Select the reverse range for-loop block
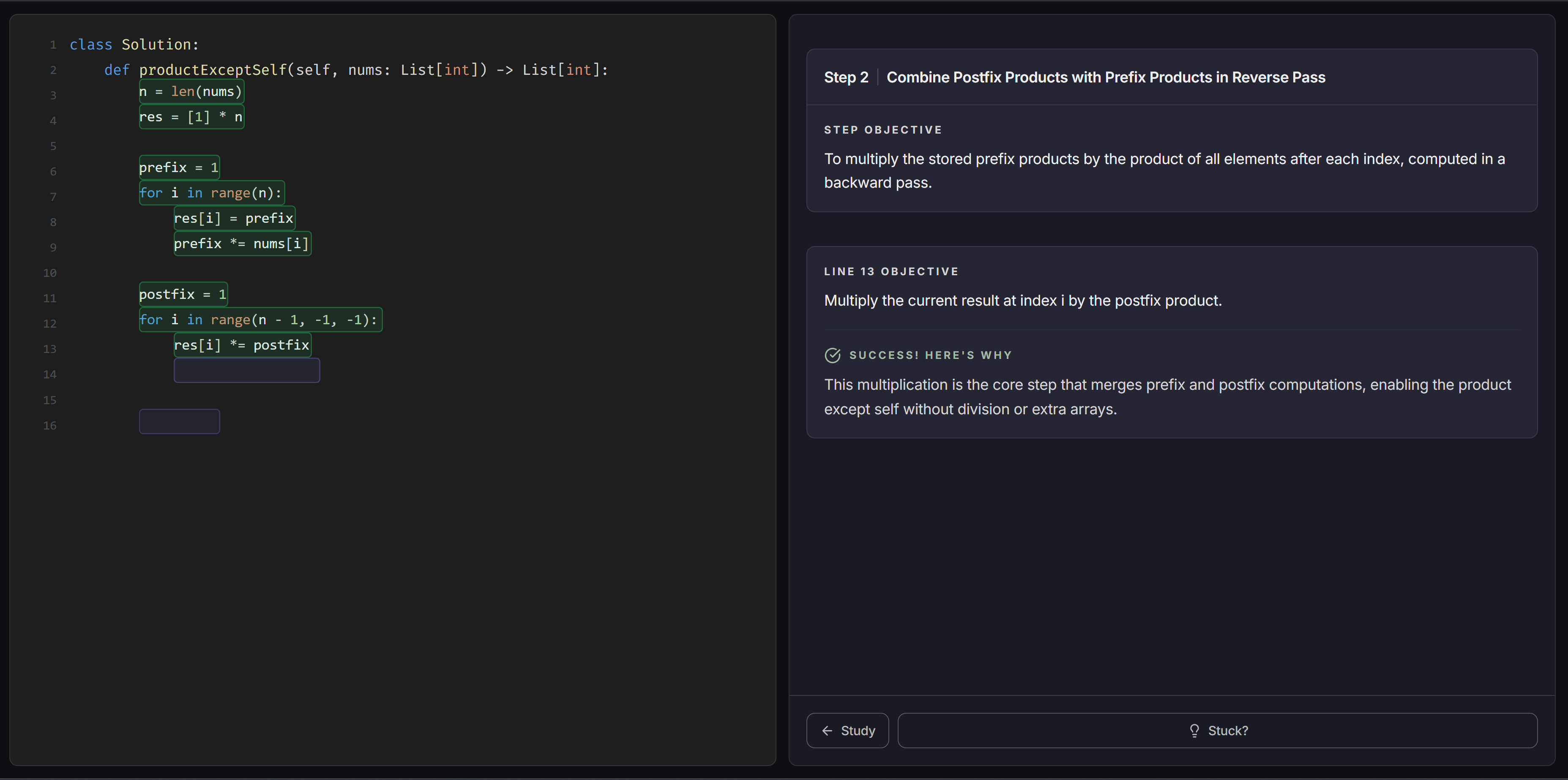The width and height of the screenshot is (1568, 780). pyautogui.click(x=260, y=320)
